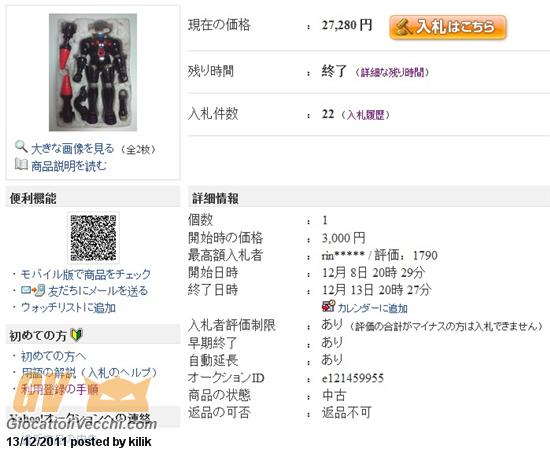Open the モバイル版で商品をチェック link
Viewport: 550px width, 449px height.
point(86,274)
